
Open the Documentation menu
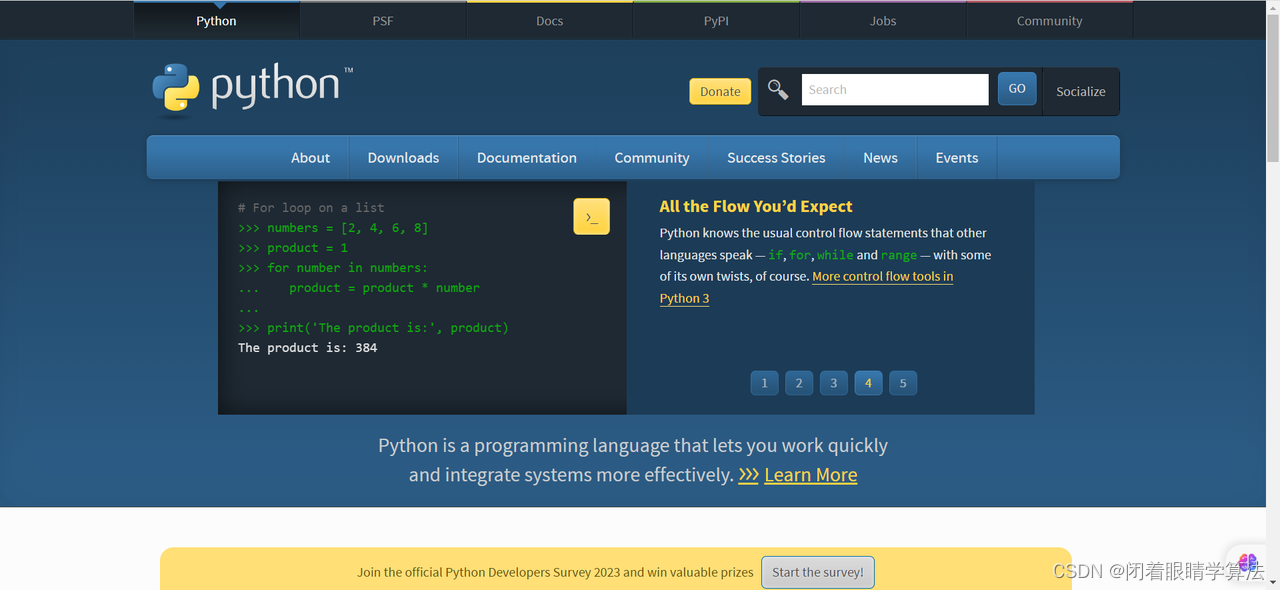(x=527, y=158)
